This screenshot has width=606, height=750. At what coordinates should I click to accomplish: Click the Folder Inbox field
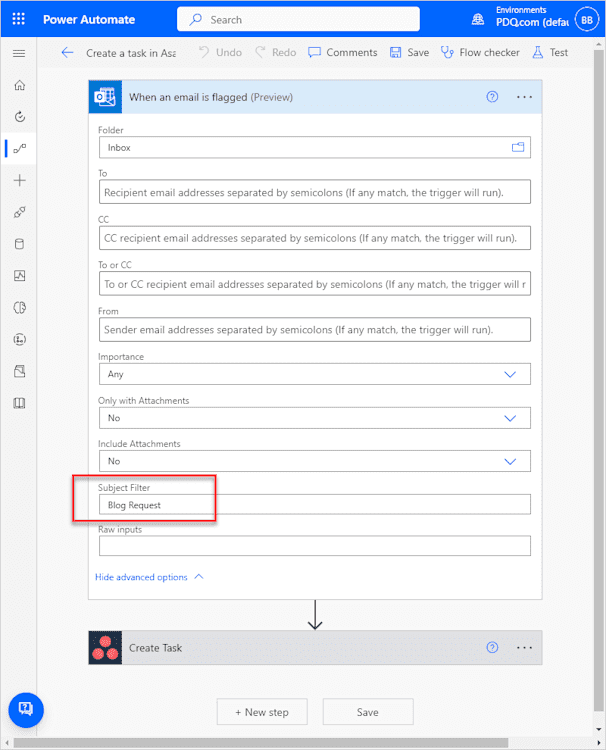(x=315, y=147)
